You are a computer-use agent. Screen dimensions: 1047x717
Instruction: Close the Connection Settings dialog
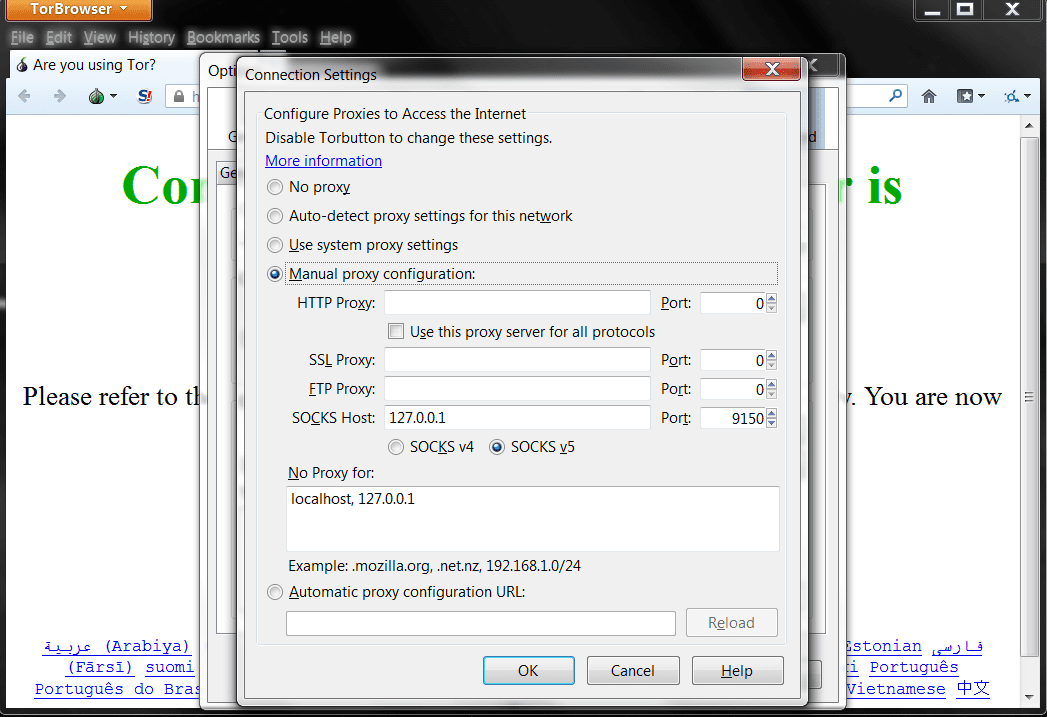(772, 69)
